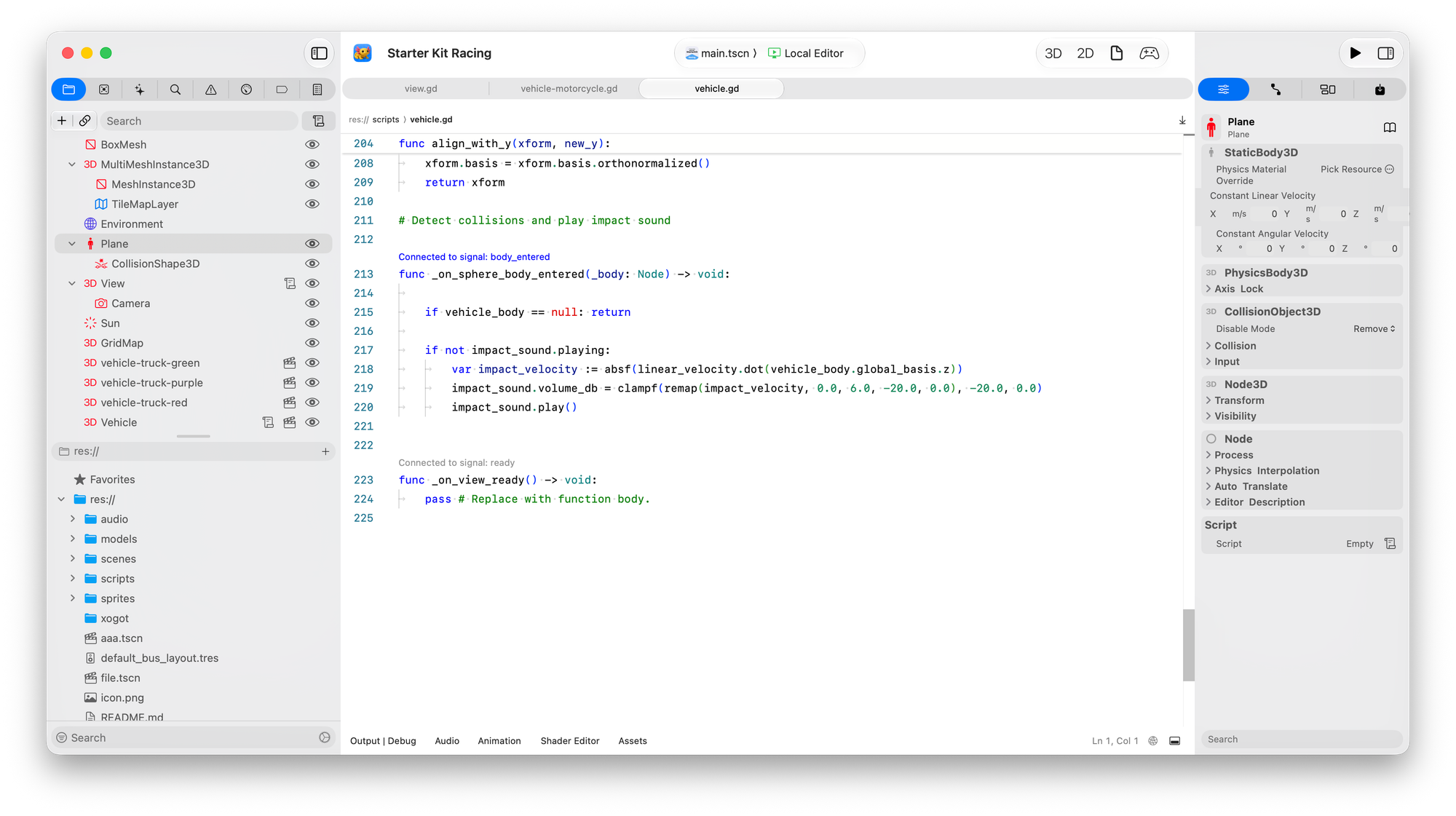Screen dimensions: 1456x816
Task: Toggle visibility of BoxMesh node
Action: [x=312, y=145]
